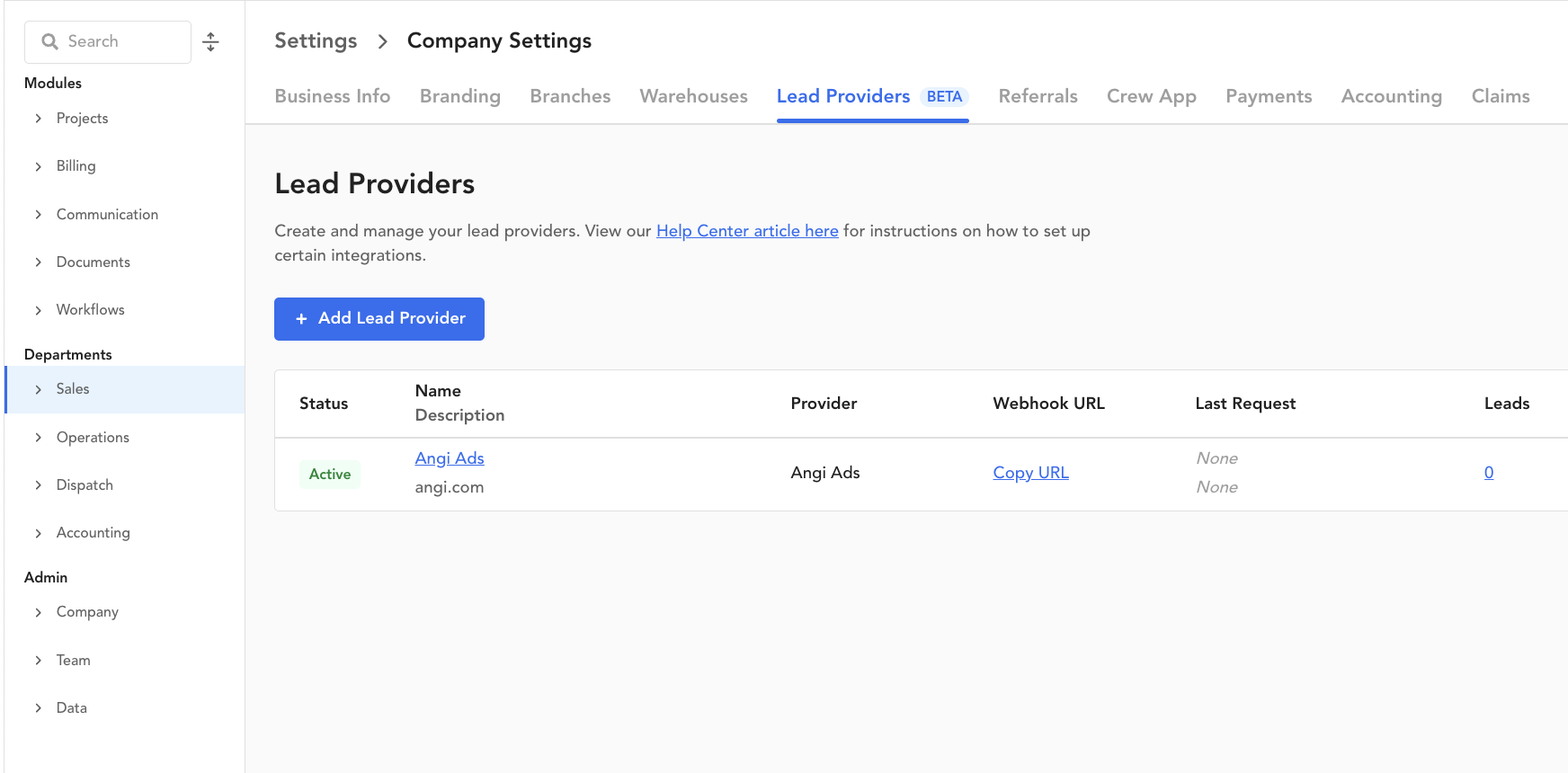The width and height of the screenshot is (1568, 773).
Task: Click the collapse/expand sidebar sections icon
Action: tap(210, 42)
